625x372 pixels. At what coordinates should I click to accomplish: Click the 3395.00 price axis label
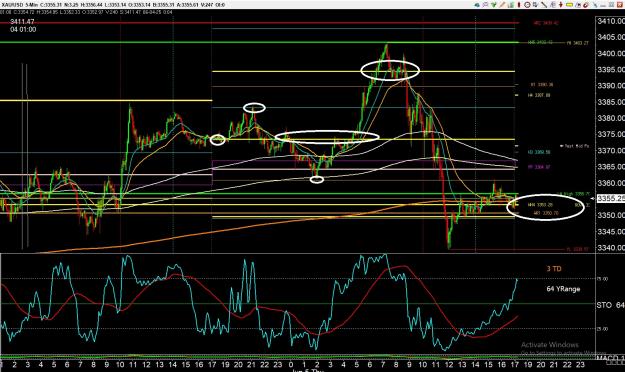click(x=611, y=69)
